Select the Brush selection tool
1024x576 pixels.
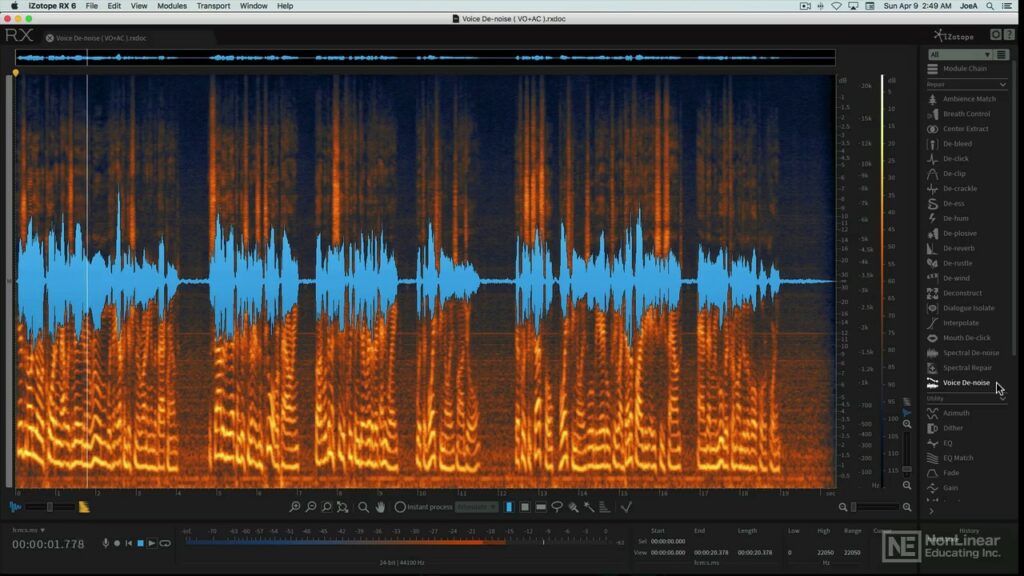tap(573, 507)
